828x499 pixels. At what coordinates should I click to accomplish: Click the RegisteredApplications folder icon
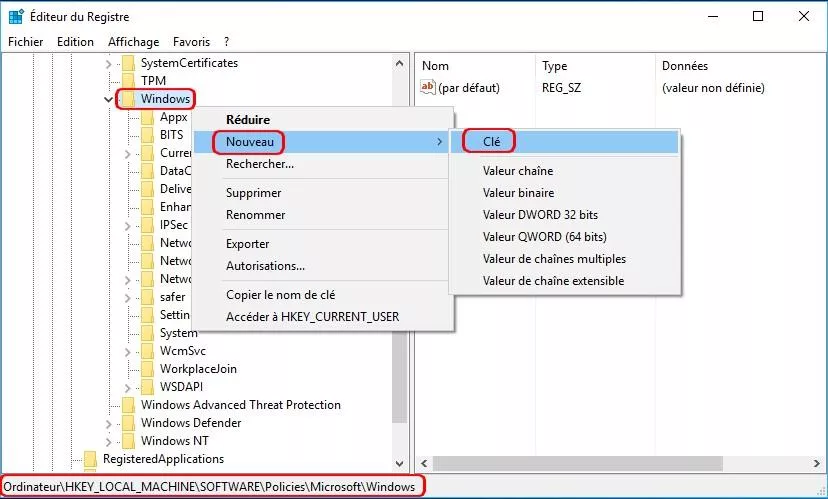90,459
